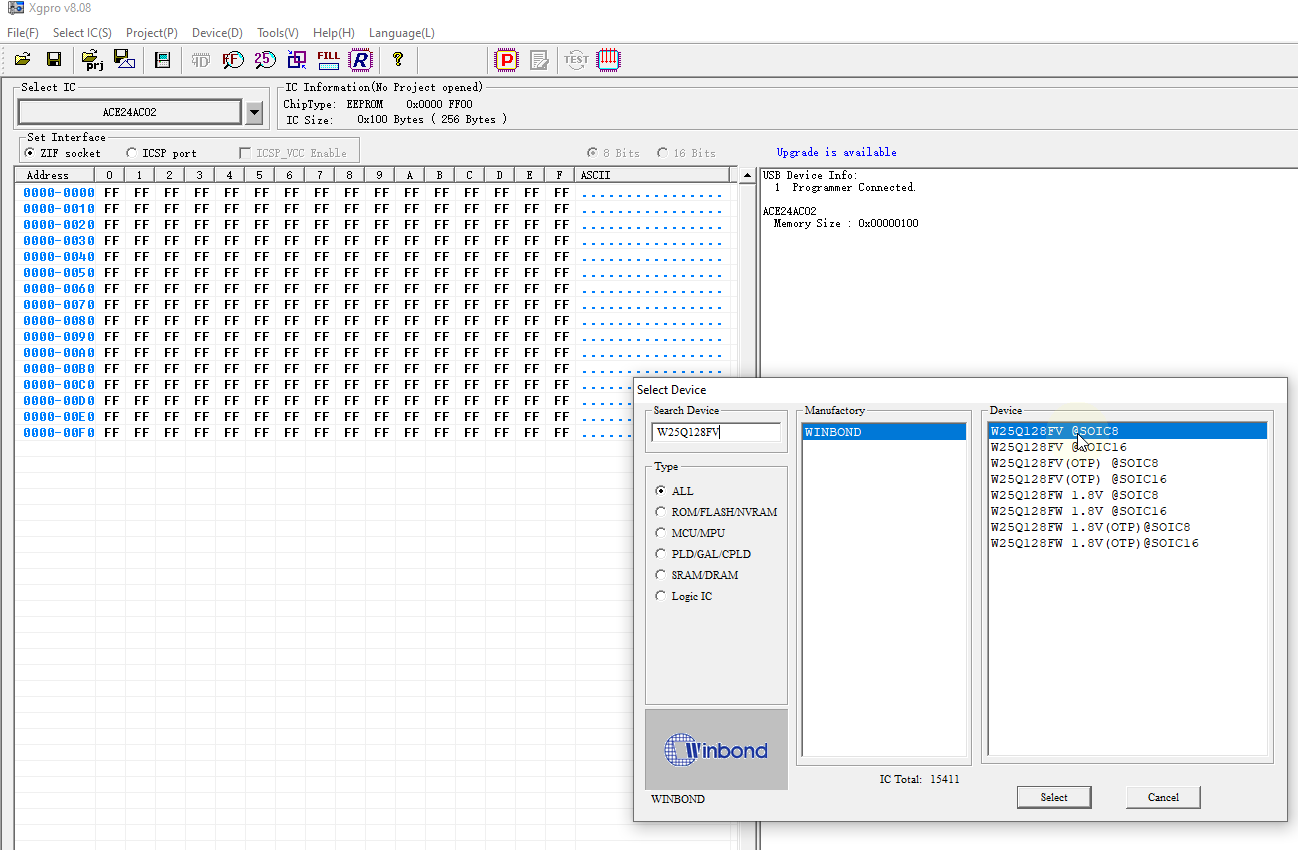This screenshot has height=850, width=1298.
Task: Choose MCU/MPU type filter
Action: pyautogui.click(x=660, y=533)
